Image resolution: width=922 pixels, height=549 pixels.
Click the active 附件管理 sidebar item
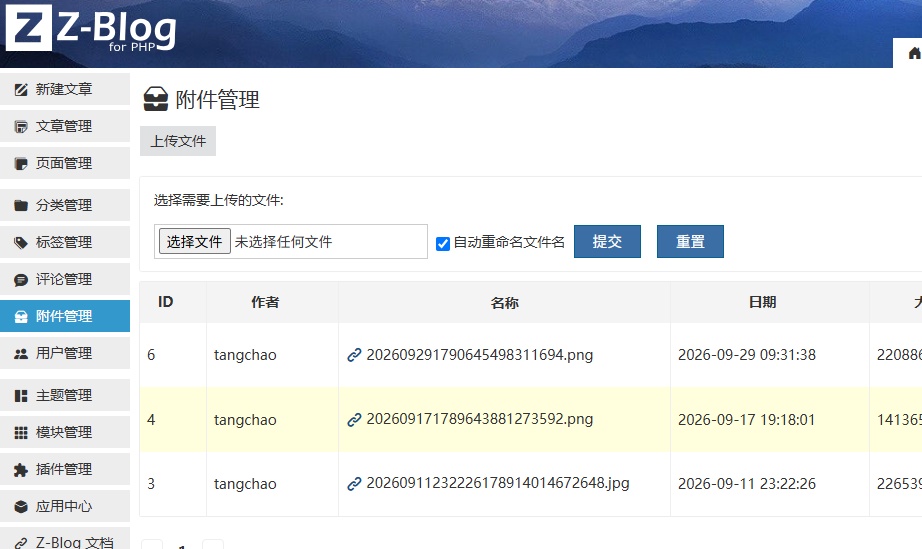pyautogui.click(x=65, y=316)
